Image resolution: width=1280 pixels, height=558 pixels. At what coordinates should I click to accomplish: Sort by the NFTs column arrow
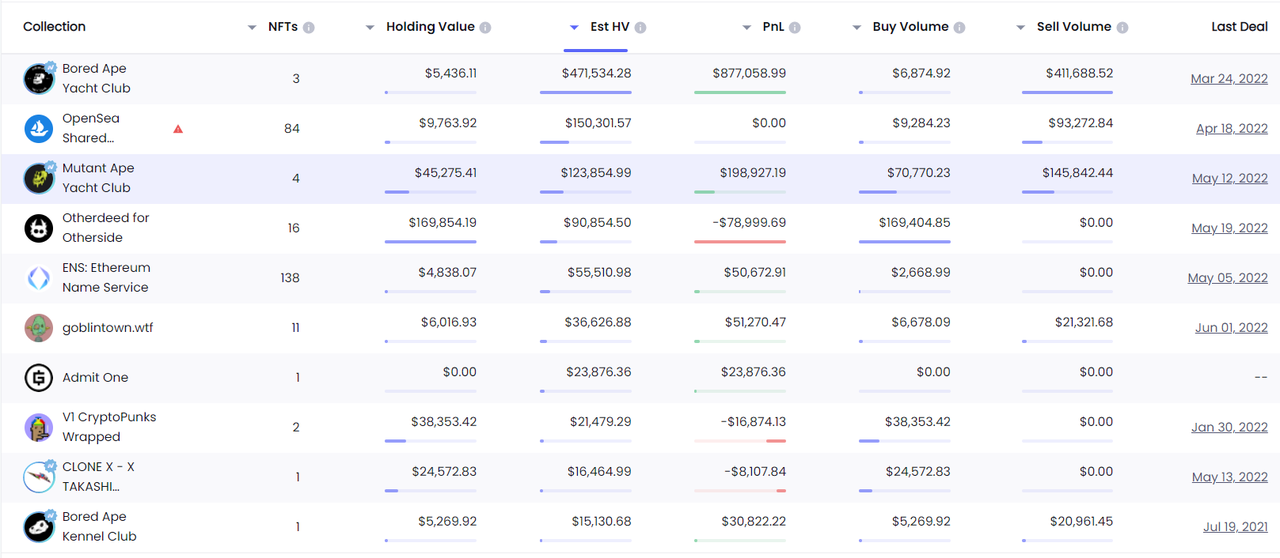tap(252, 28)
